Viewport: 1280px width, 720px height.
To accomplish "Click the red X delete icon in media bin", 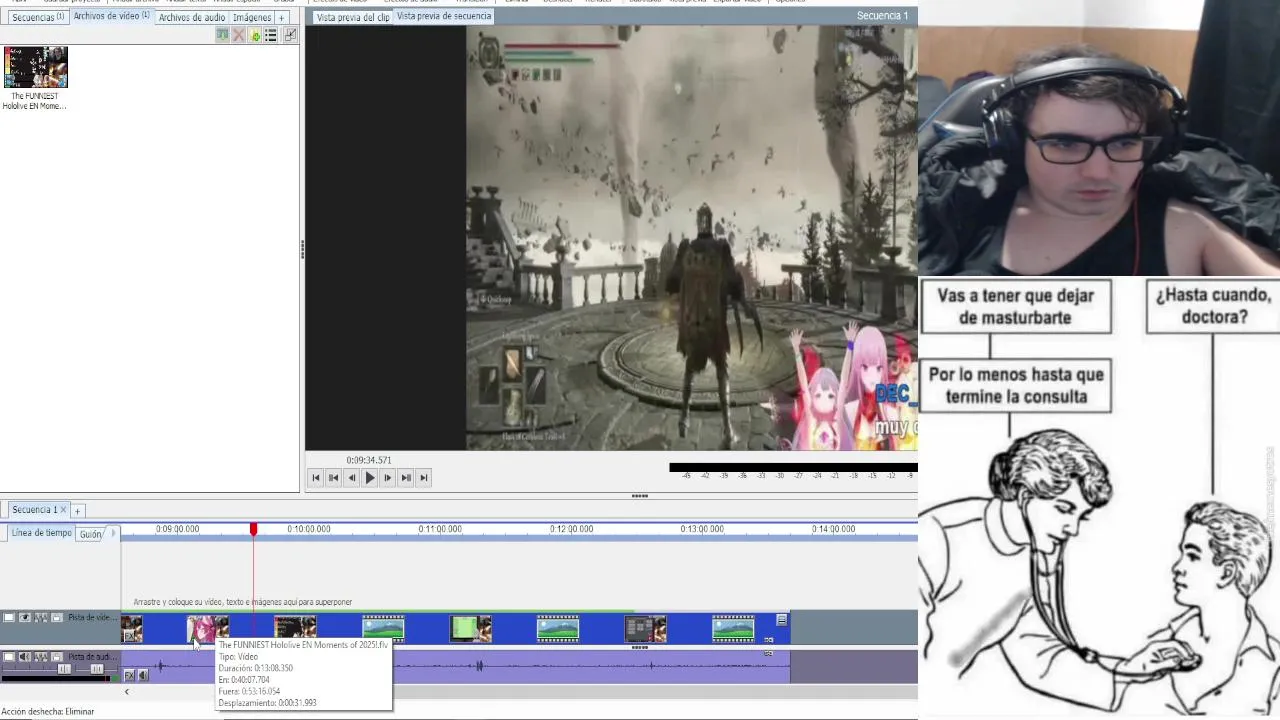I will 238,35.
